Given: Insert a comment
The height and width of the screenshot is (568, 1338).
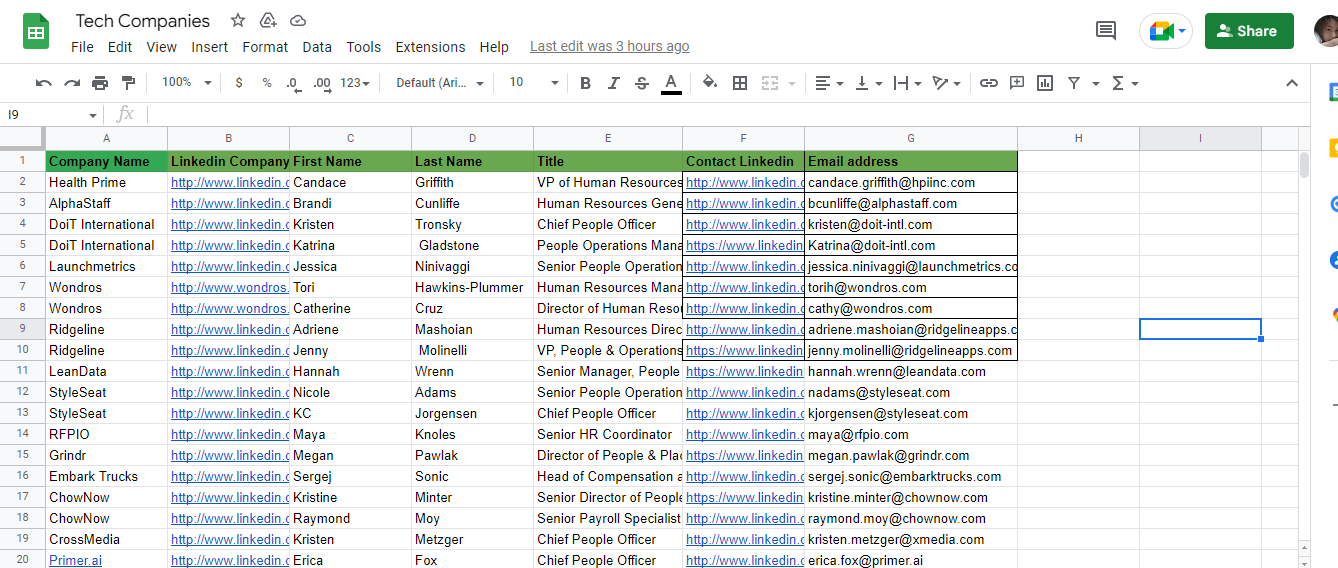Looking at the screenshot, I should (1017, 83).
